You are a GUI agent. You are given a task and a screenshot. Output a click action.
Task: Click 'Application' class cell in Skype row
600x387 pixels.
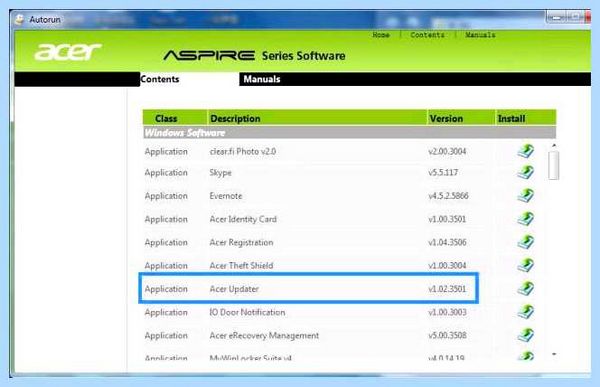coord(166,173)
